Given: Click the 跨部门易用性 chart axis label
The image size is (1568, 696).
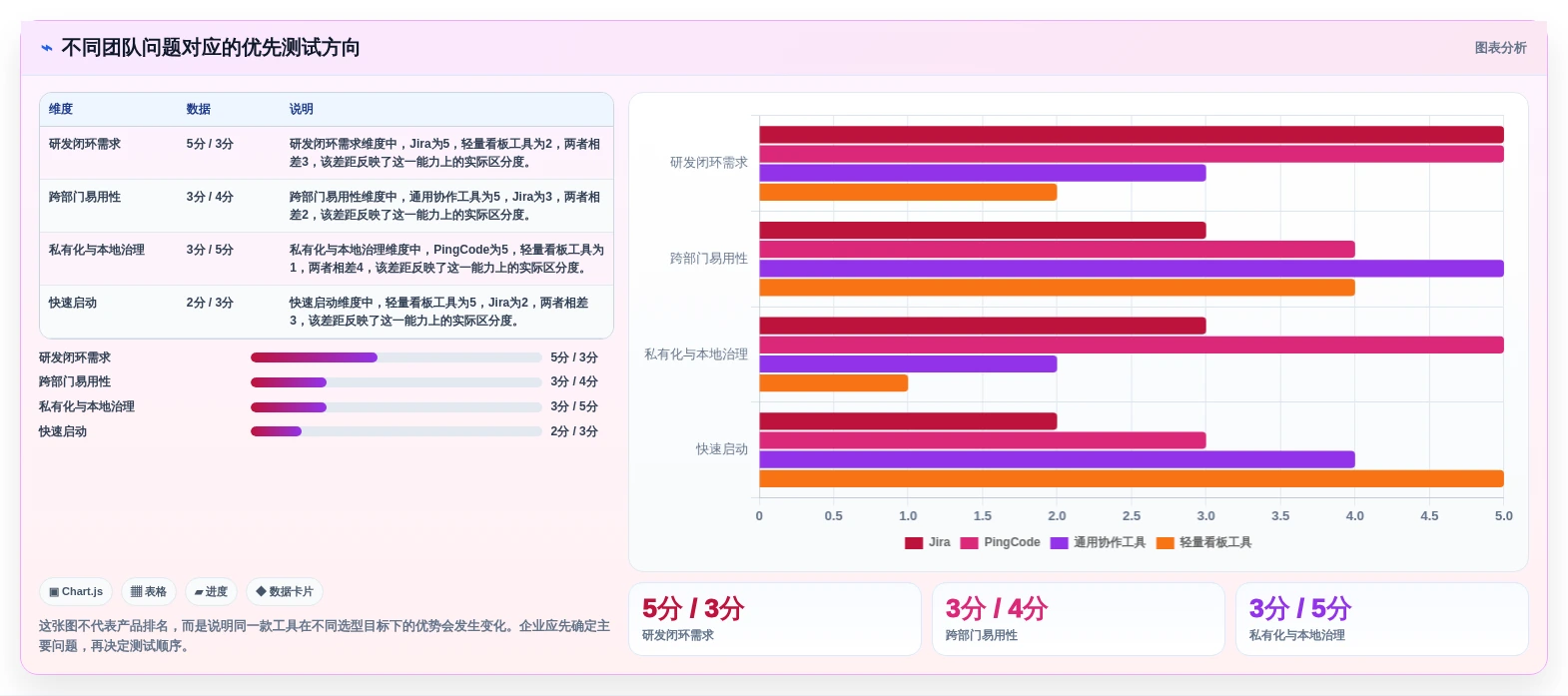Looking at the screenshot, I should tap(709, 259).
